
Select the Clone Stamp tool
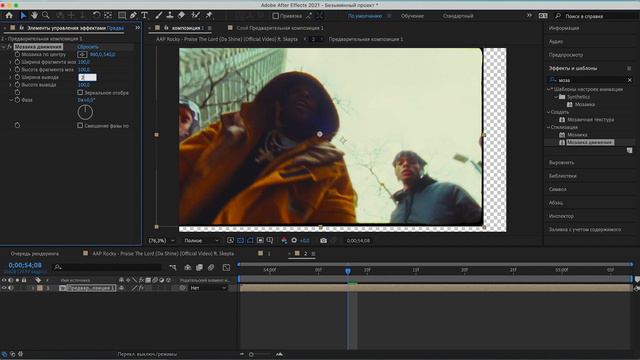click(x=170, y=16)
